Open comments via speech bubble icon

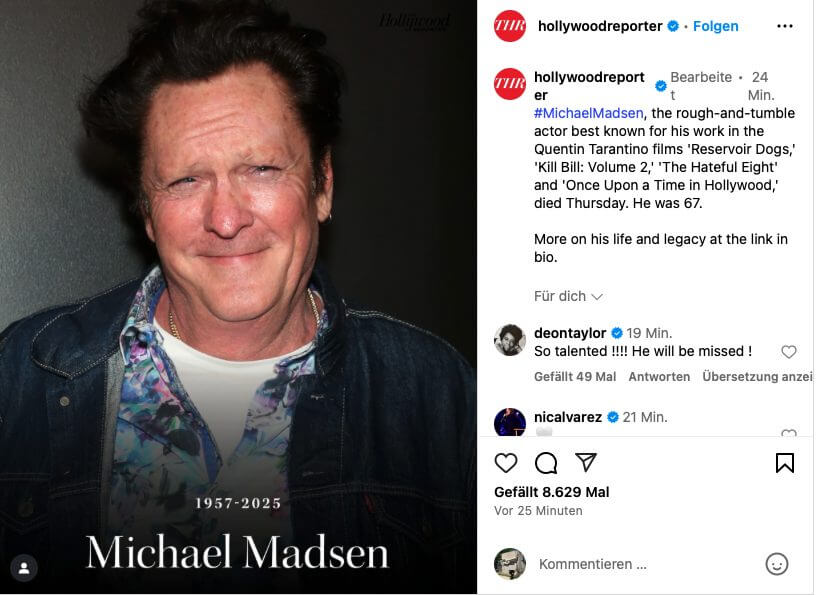click(x=546, y=463)
